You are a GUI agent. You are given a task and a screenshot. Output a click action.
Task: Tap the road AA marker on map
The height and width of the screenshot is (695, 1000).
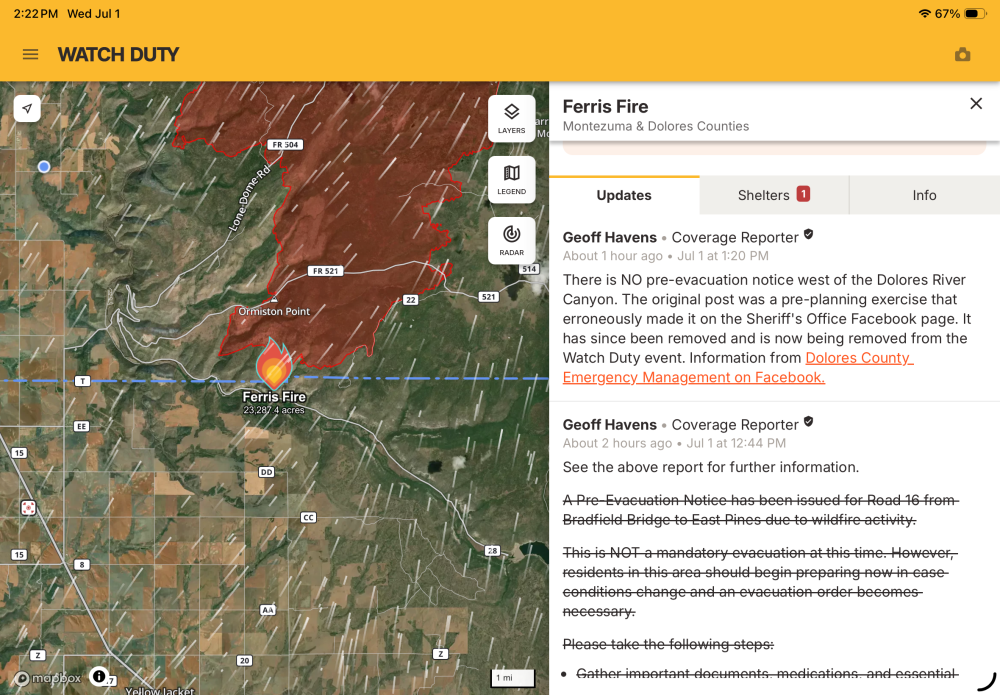[268, 610]
